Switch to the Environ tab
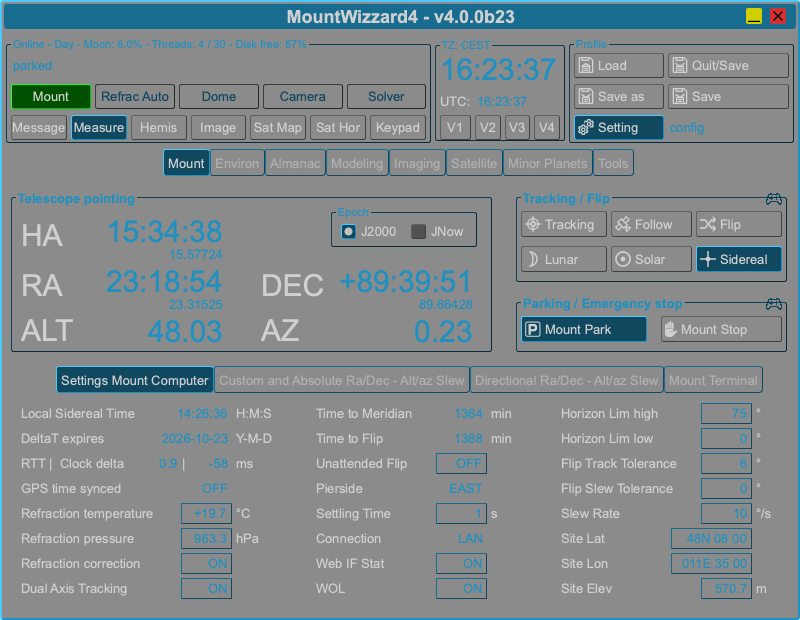This screenshot has width=800, height=620. point(237,163)
